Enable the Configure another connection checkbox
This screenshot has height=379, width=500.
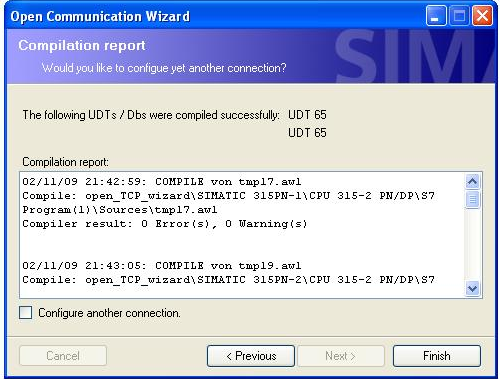coord(26,313)
